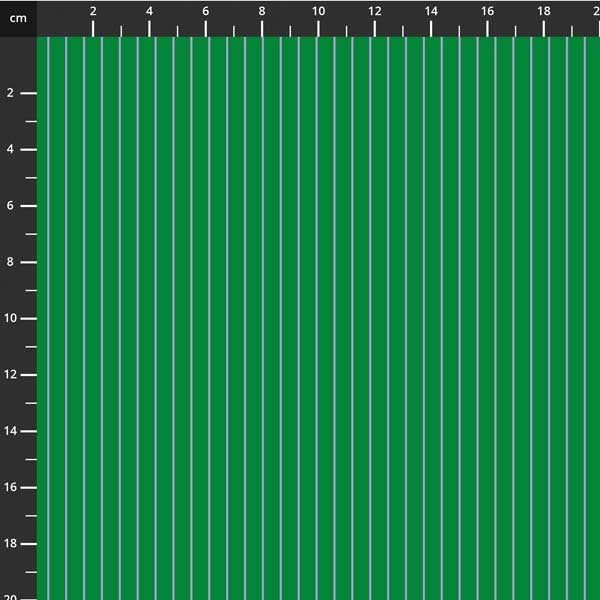This screenshot has height=600, width=600.
Task: Click the 4 mark on the horizontal ruler
Action: (149, 11)
